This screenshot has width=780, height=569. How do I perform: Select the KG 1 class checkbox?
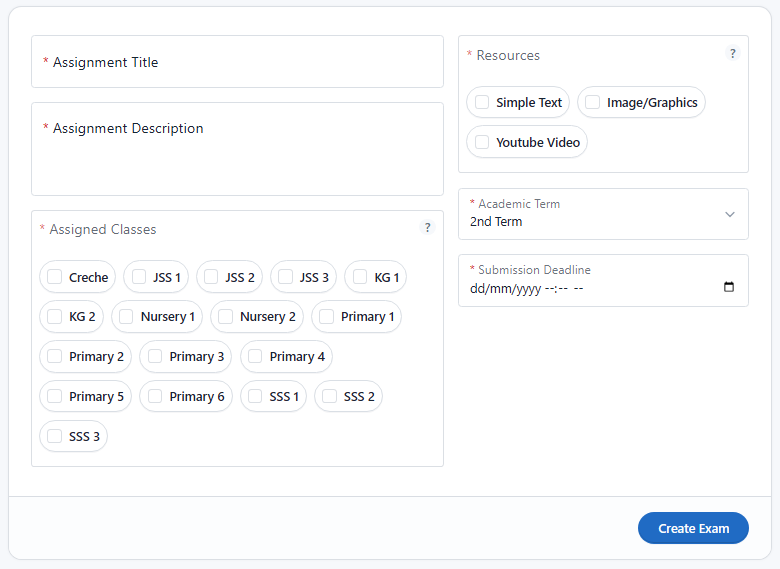point(360,277)
